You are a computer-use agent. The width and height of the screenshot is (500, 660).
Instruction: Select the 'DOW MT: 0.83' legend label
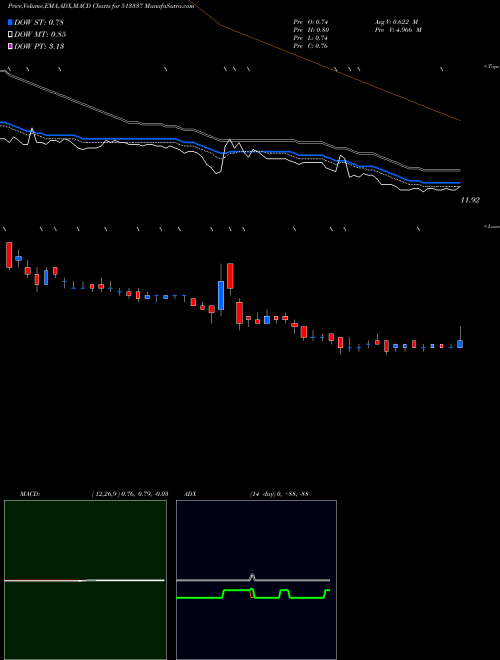(x=40, y=35)
